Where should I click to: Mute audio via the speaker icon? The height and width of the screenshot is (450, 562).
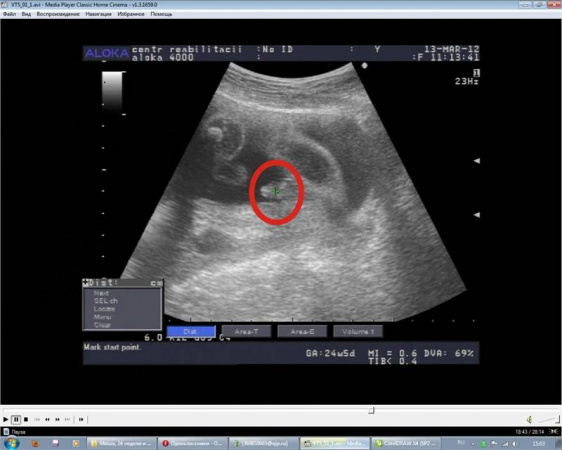[529, 419]
